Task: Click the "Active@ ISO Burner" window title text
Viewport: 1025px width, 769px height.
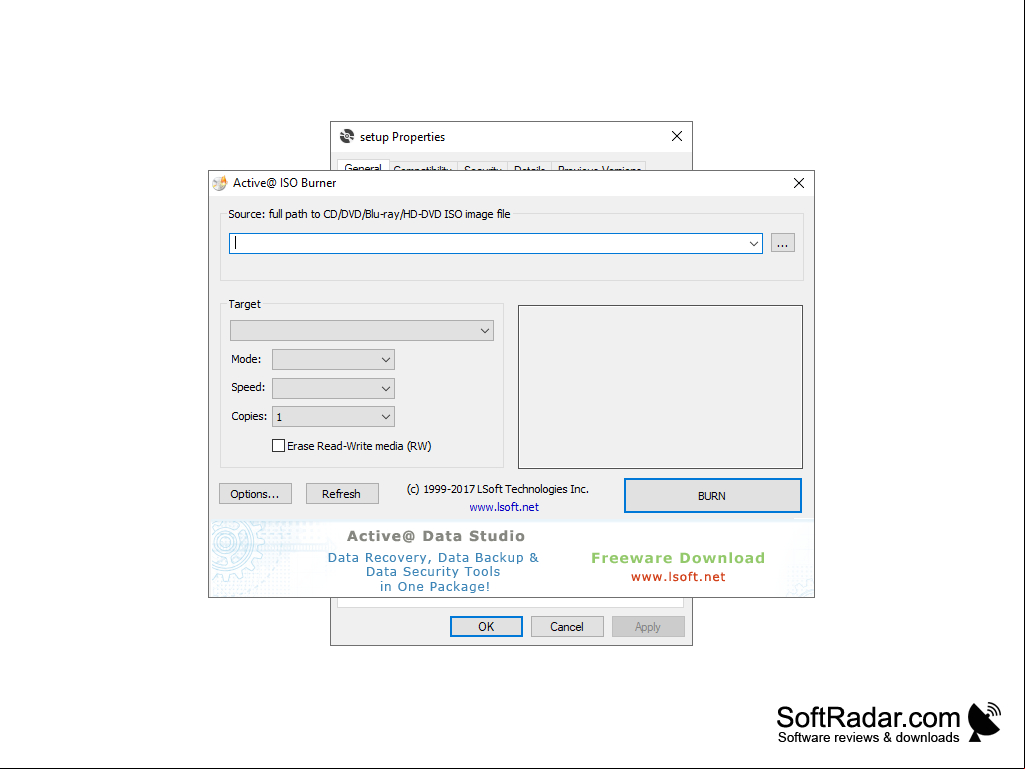Action: point(284,183)
